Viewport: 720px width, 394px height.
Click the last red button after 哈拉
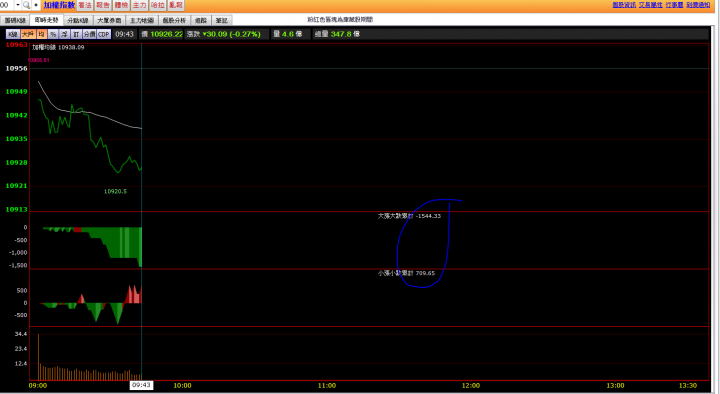click(x=175, y=5)
